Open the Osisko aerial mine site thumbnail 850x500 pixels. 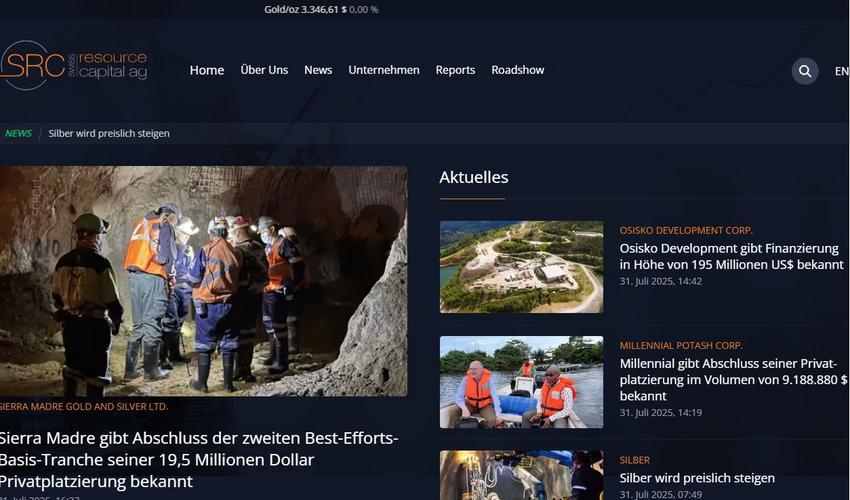521,267
